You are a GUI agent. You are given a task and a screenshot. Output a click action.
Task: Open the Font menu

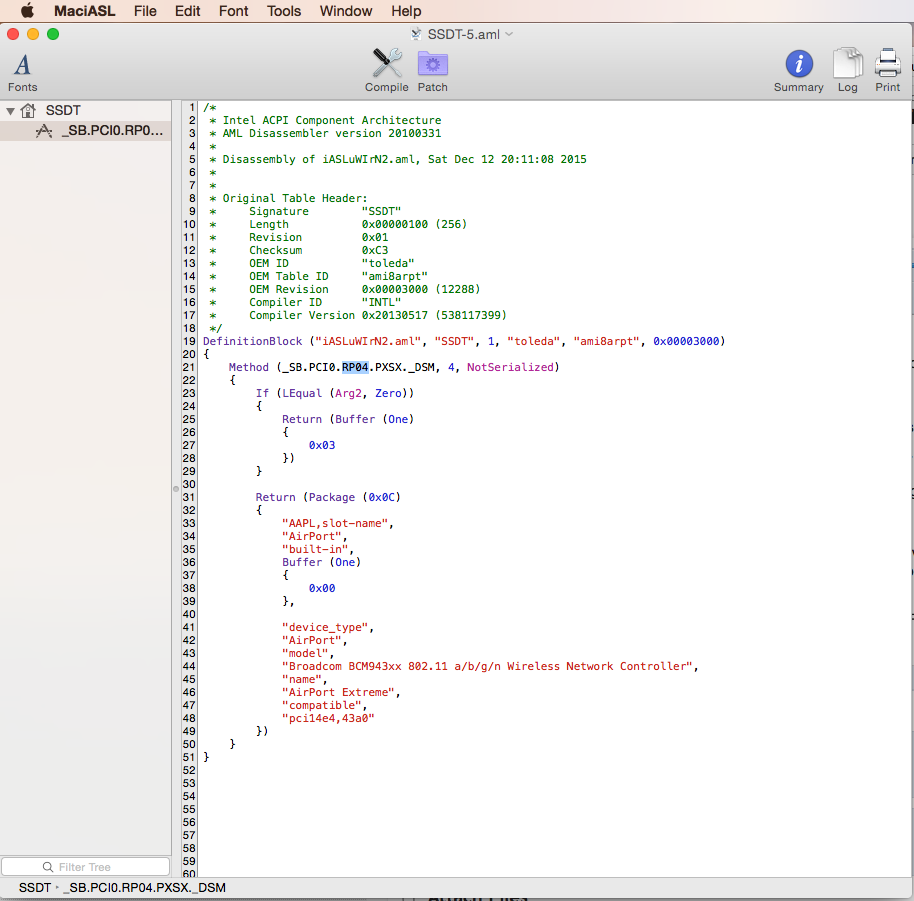pyautogui.click(x=233, y=11)
